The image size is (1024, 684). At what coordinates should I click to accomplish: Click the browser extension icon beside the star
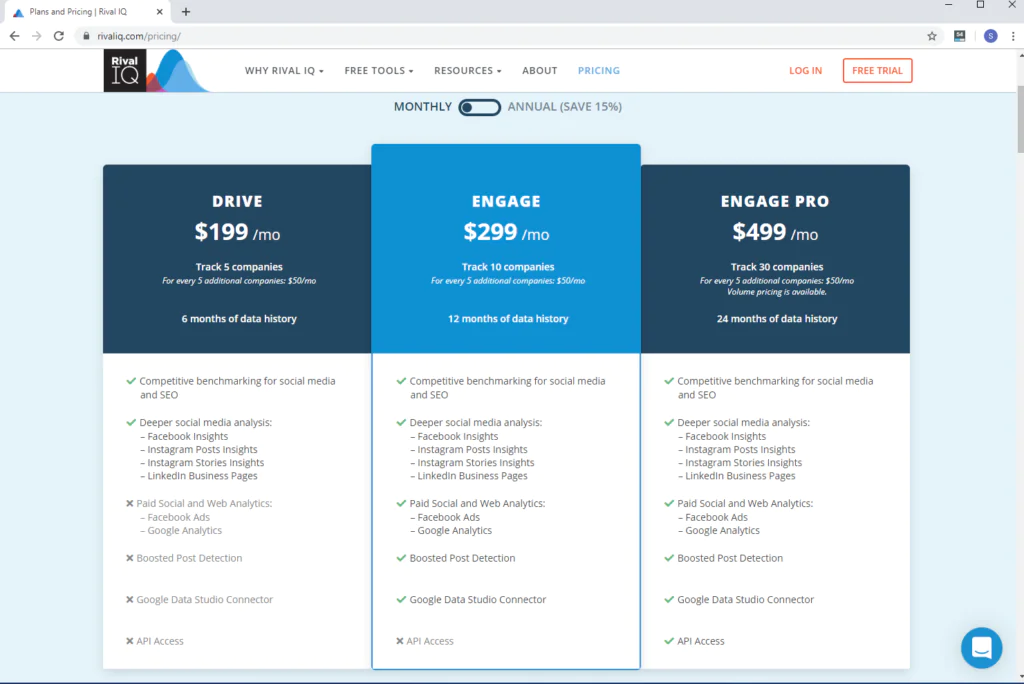pyautogui.click(x=959, y=36)
